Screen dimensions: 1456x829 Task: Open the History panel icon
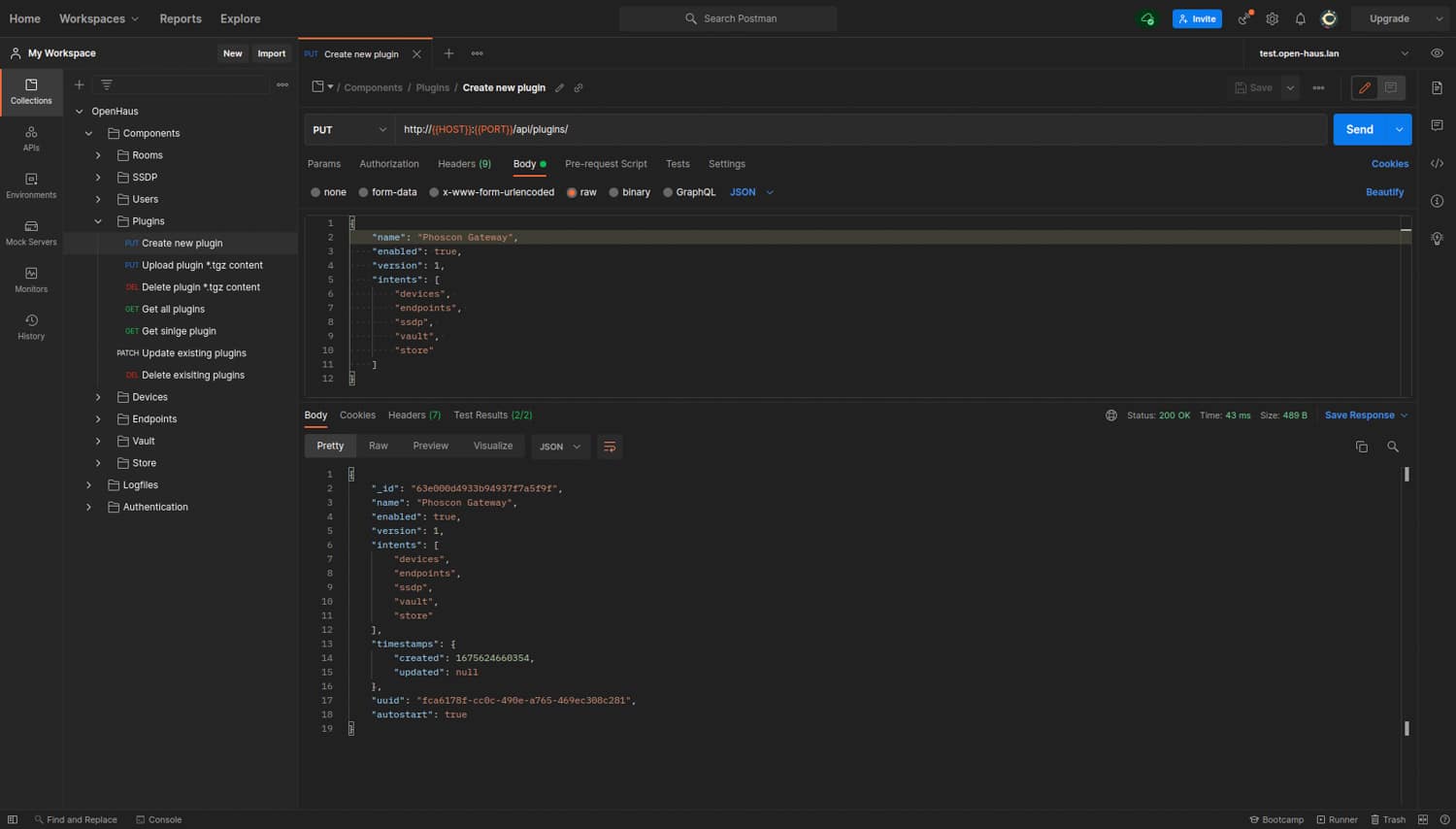[31, 326]
